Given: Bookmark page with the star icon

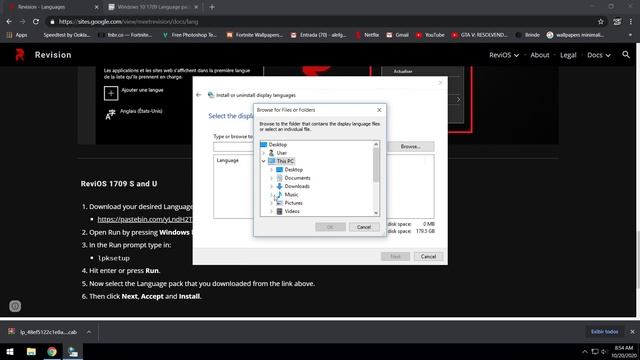Looking at the screenshot, I should [600, 22].
